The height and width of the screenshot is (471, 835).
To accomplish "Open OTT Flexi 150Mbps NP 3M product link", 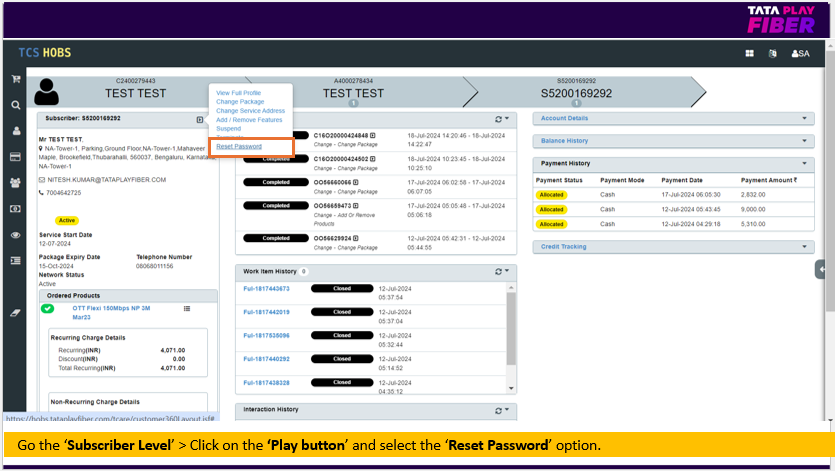I will pyautogui.click(x=111, y=313).
